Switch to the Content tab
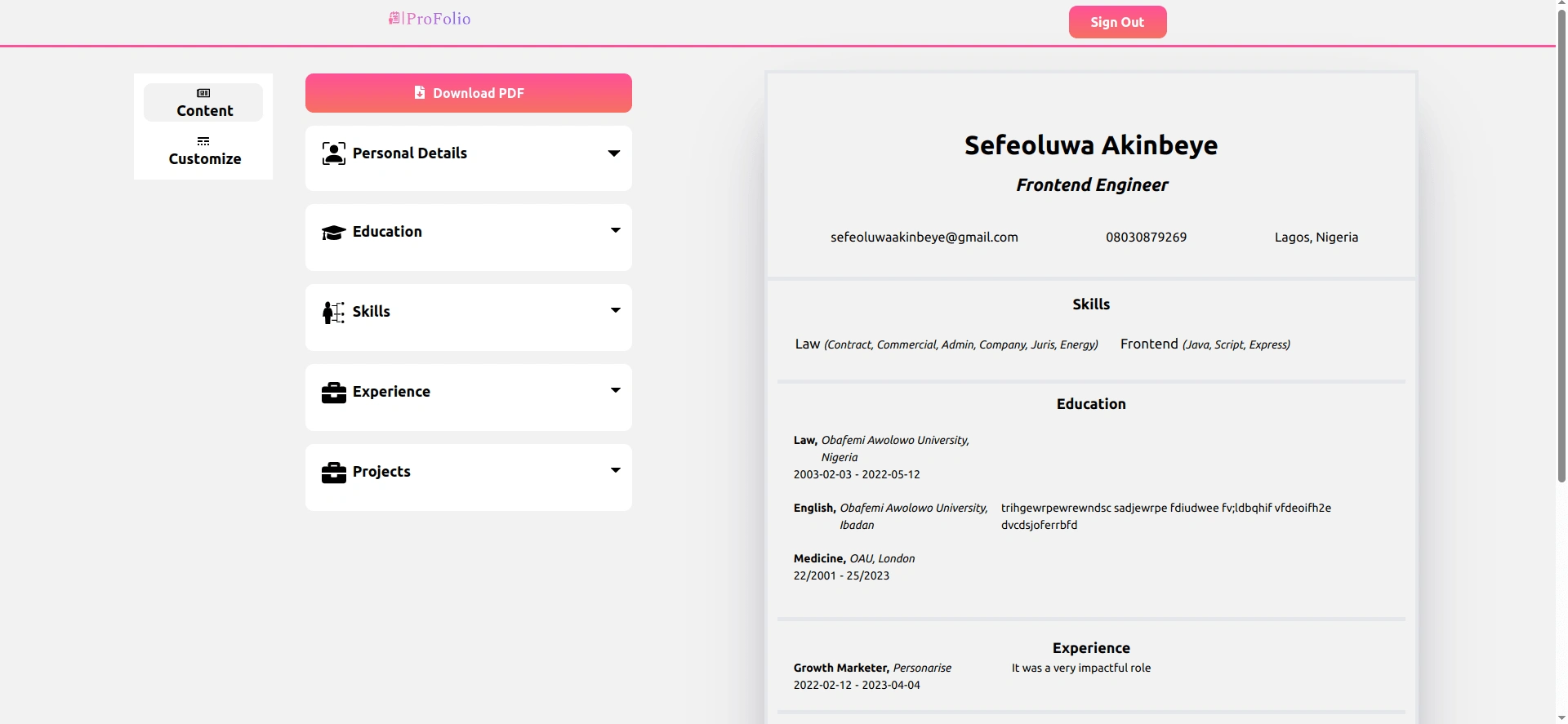 coord(204,103)
